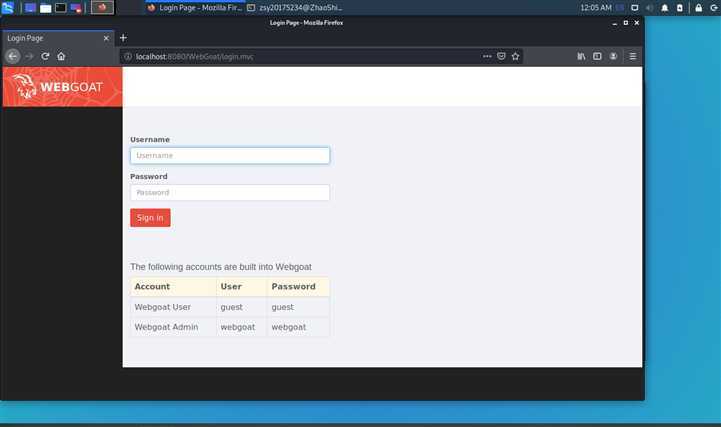Image resolution: width=721 pixels, height=427 pixels.
Task: Close the Firefox window
Action: tap(636, 23)
